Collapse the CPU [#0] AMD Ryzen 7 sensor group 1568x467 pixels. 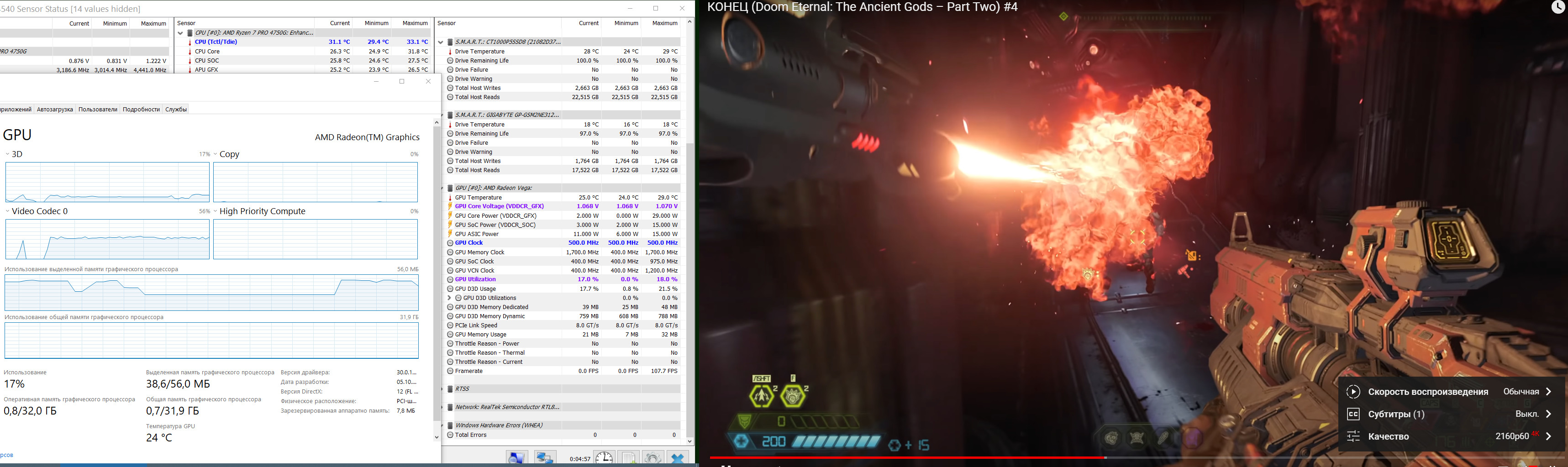point(180,33)
